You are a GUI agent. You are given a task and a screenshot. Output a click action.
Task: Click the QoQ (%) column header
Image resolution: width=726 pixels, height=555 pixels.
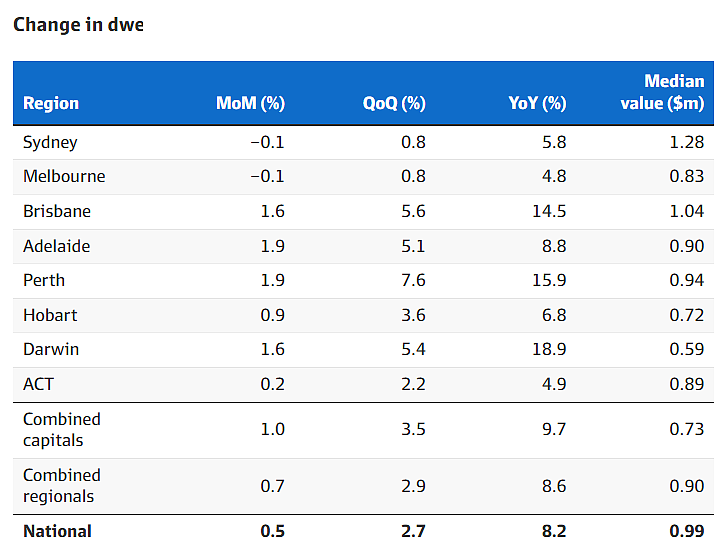(x=394, y=103)
